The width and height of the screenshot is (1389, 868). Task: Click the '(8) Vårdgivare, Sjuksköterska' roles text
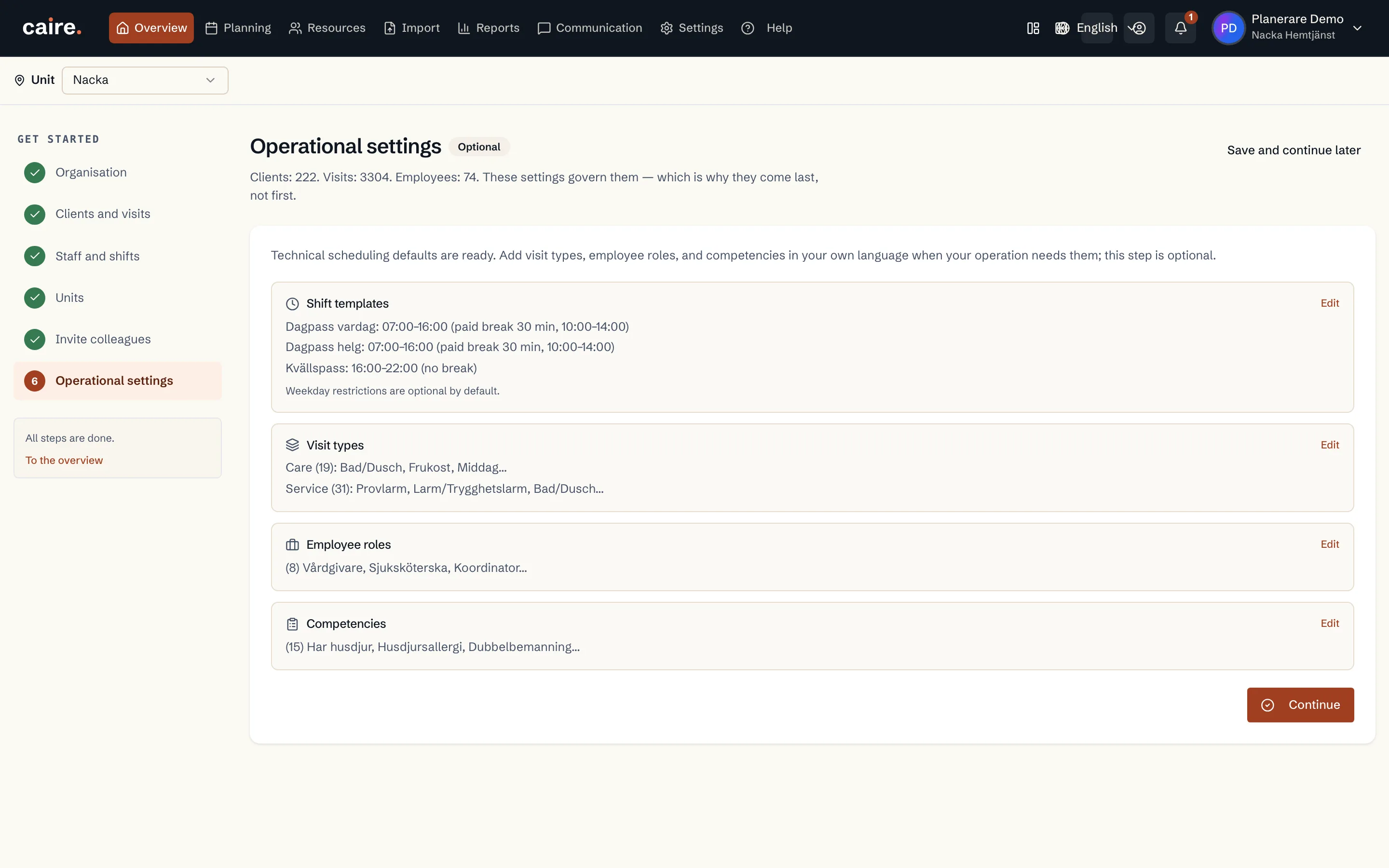click(x=406, y=568)
